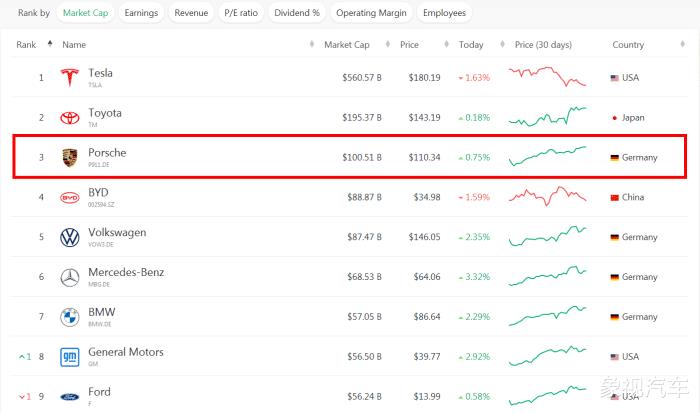Sort table by Rank column arrow
This screenshot has width=700, height=413.
(x=50, y=44)
